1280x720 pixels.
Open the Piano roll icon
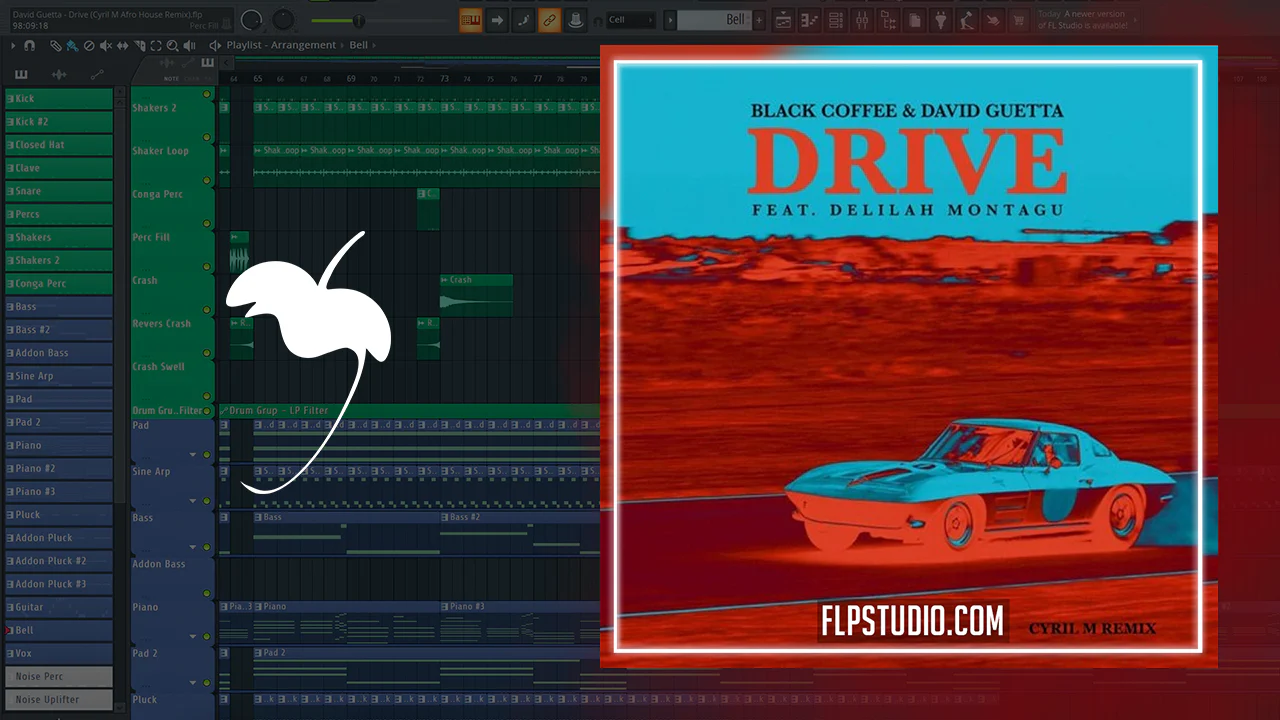coord(809,20)
